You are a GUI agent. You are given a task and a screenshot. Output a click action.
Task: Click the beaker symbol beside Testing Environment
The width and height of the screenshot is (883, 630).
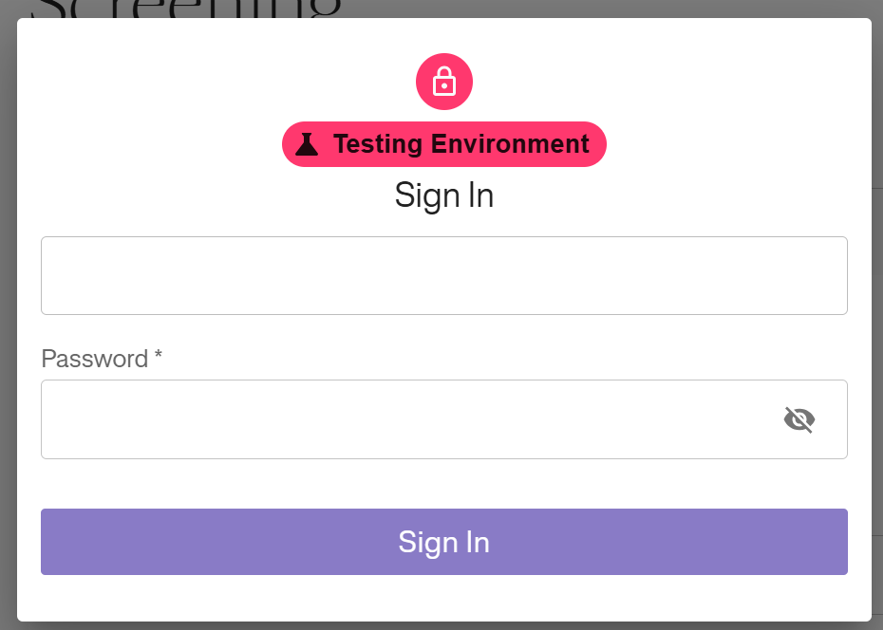pyautogui.click(x=307, y=143)
